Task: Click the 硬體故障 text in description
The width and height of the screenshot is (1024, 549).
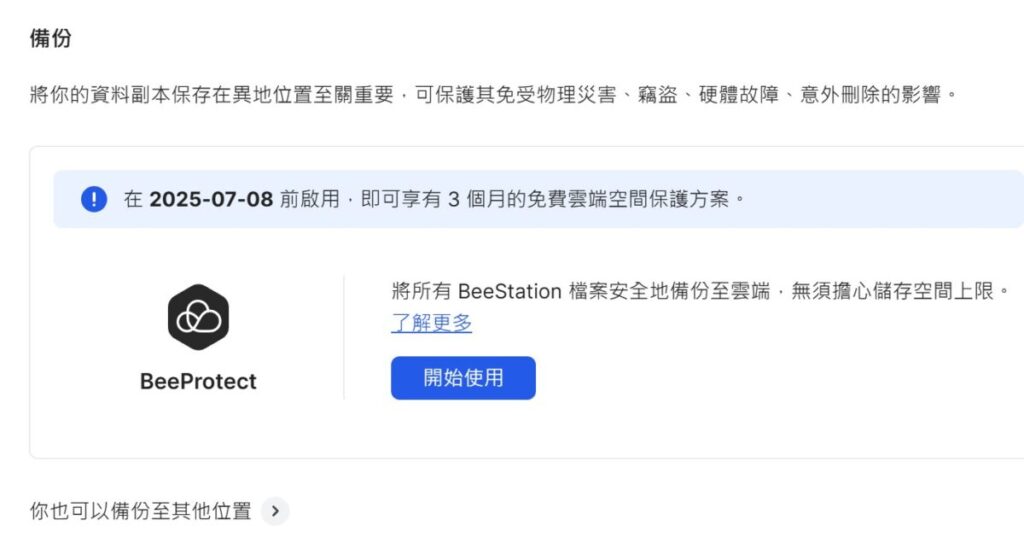Action: tap(739, 95)
